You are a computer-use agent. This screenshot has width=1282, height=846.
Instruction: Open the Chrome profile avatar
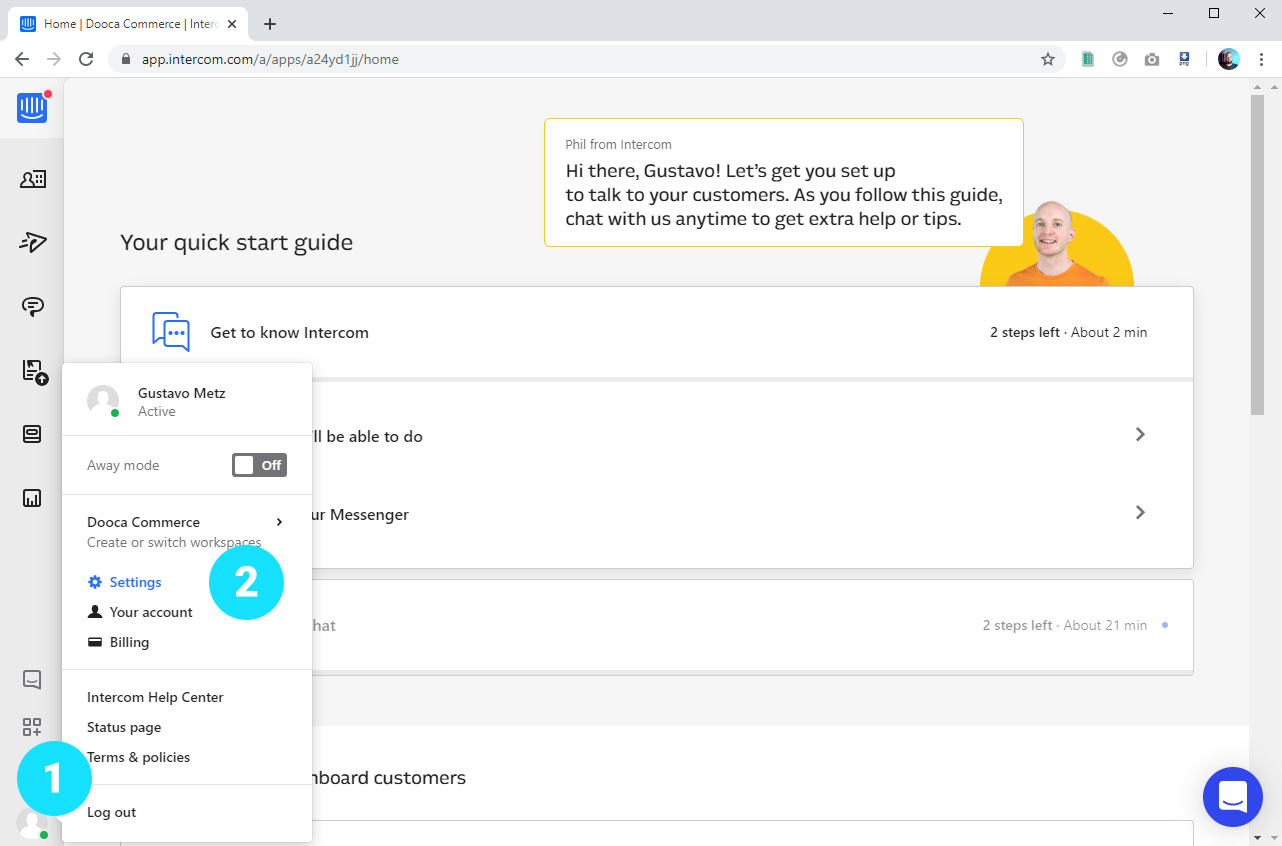(x=1228, y=59)
